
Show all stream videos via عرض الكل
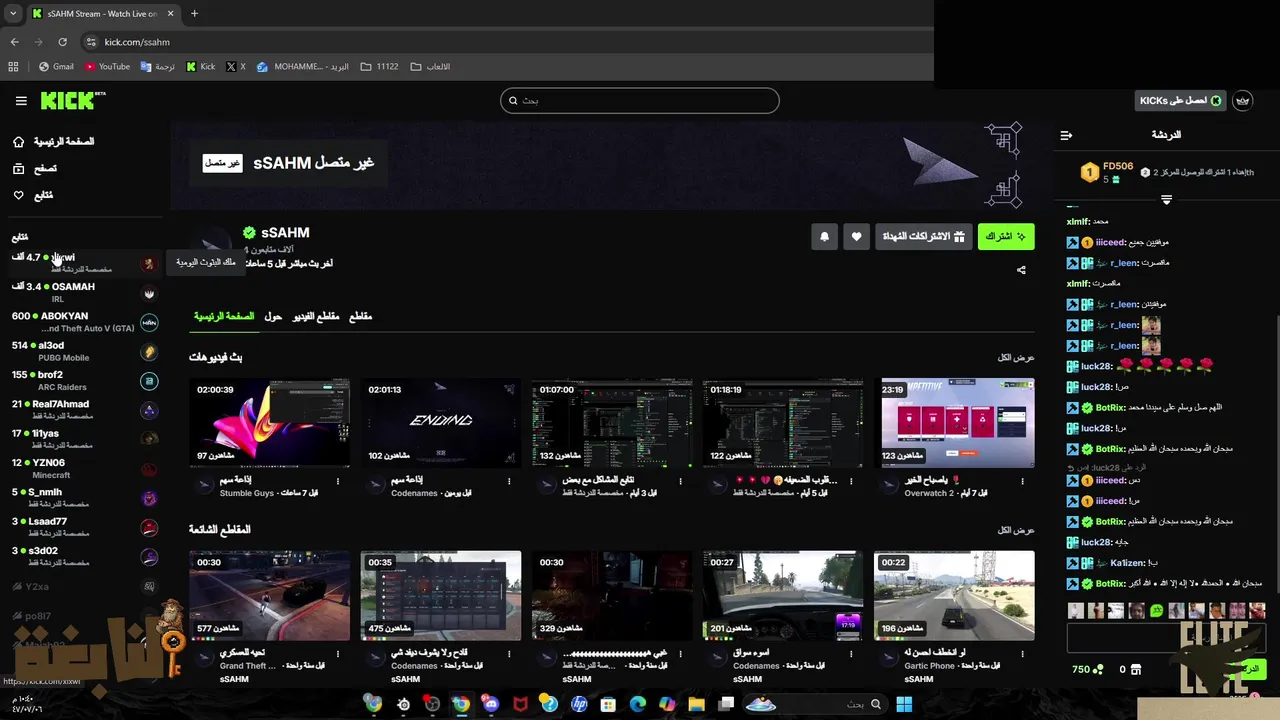click(x=1016, y=358)
